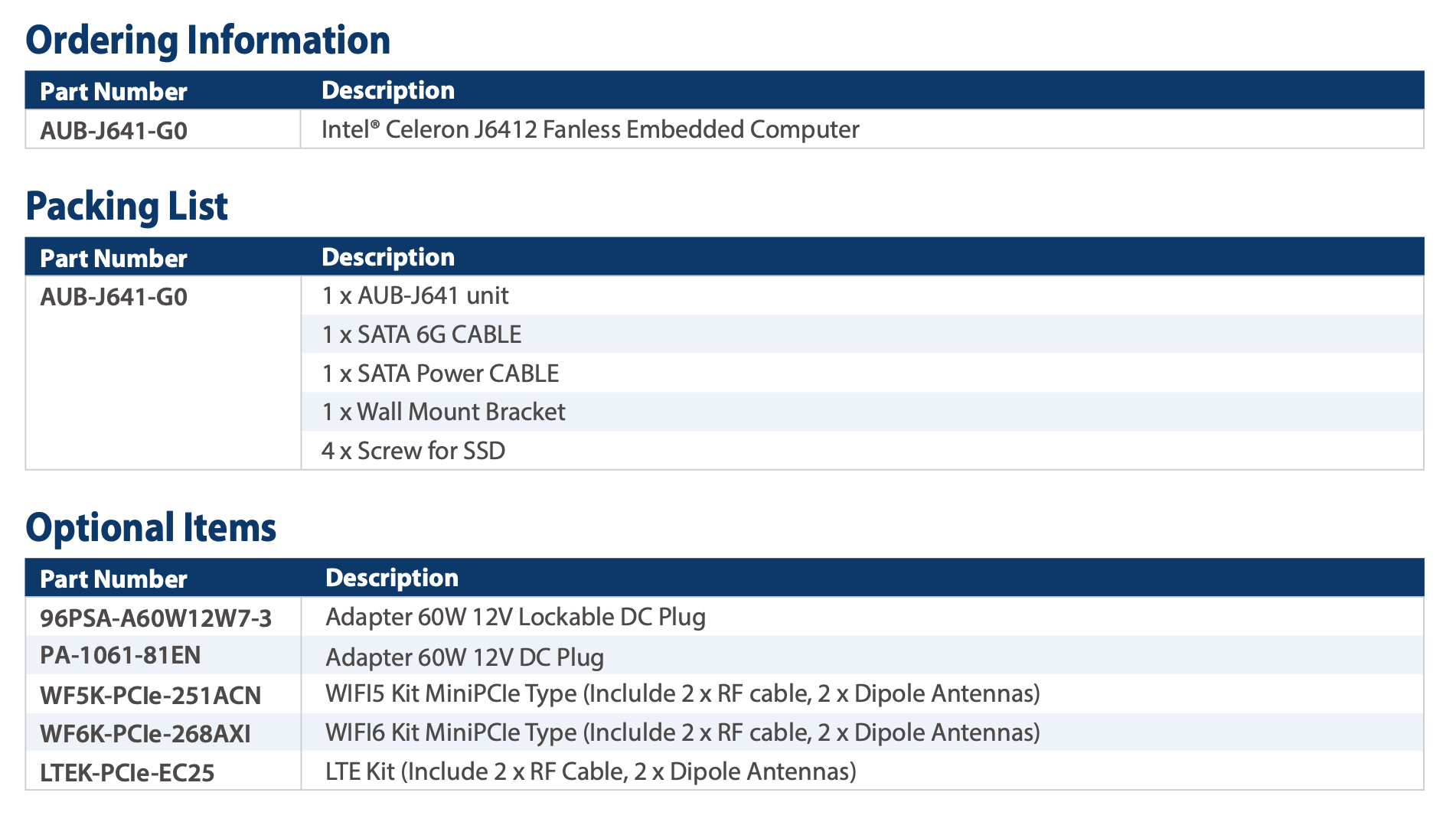Click part number WF6K-PCIe-268AXI
The image size is (1456, 825).
145,734
